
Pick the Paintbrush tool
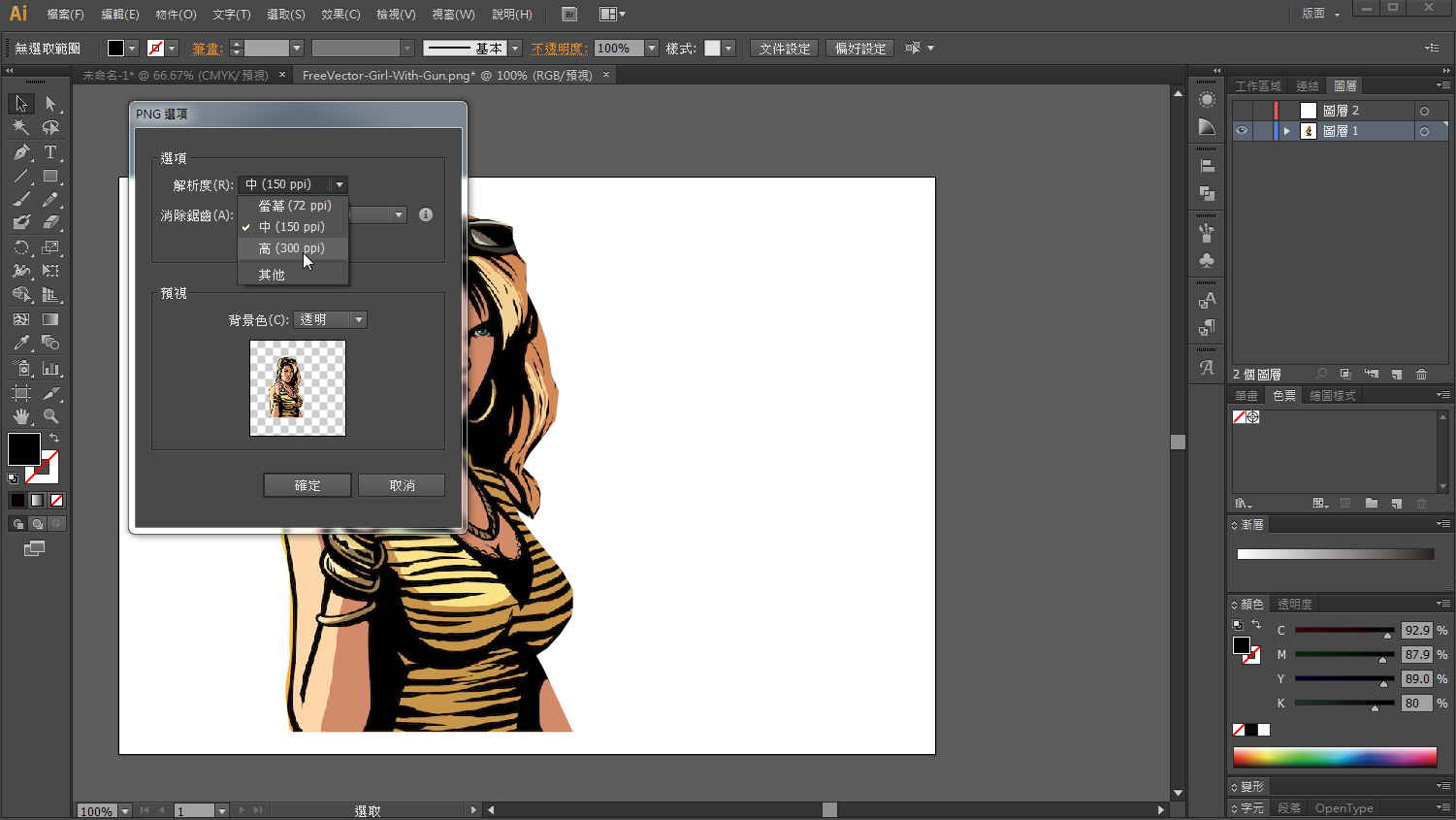tap(21, 200)
